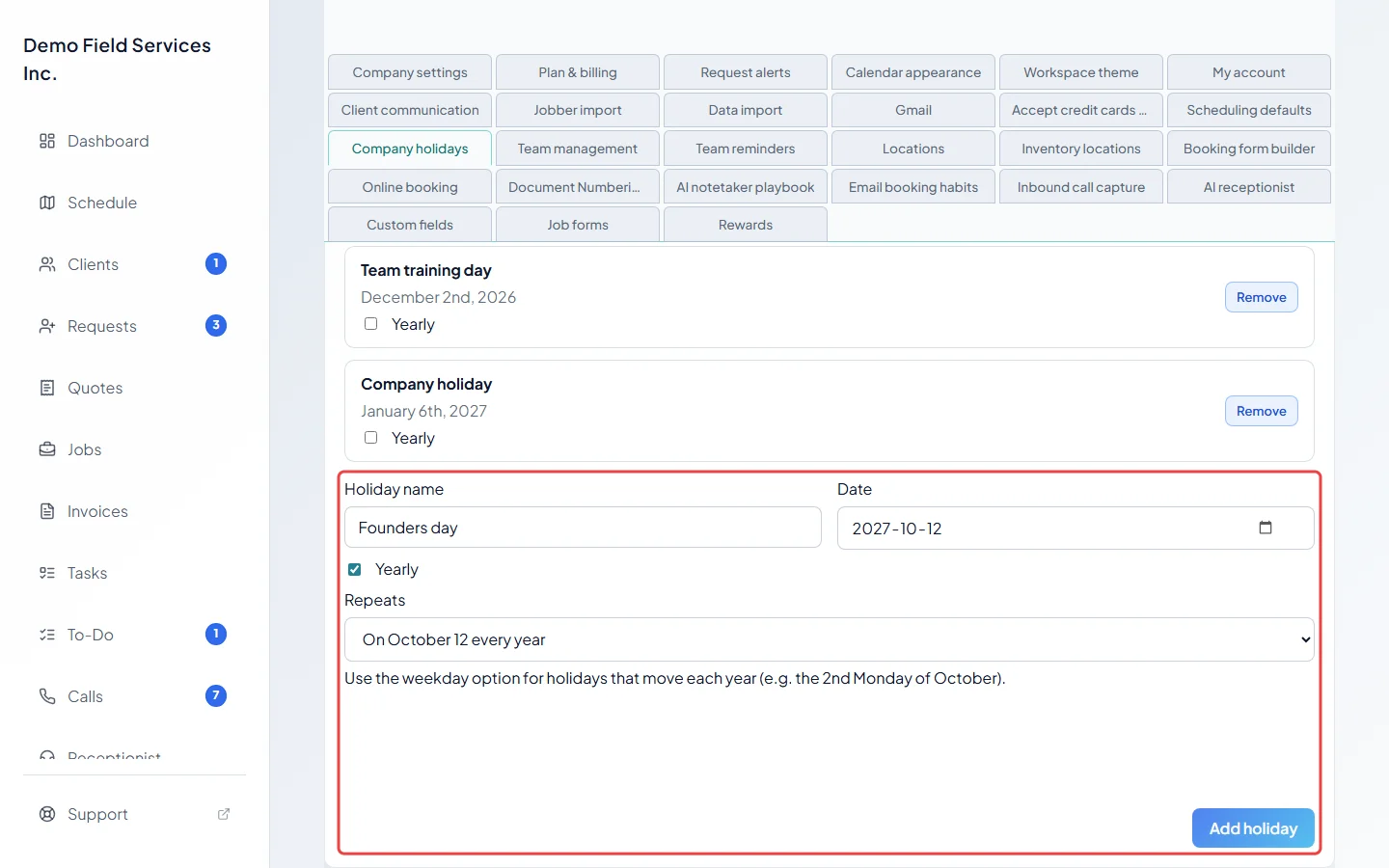Click the Support lifebuoy icon
The height and width of the screenshot is (868, 1389).
pos(47,814)
